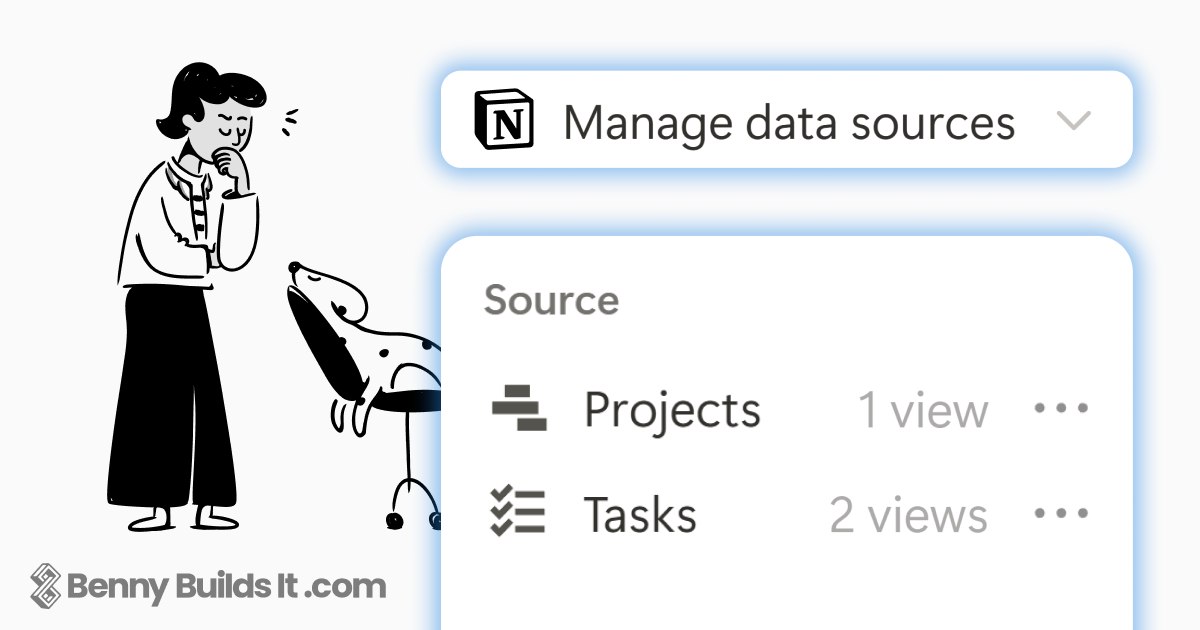The image size is (1200, 630).
Task: Click the Source section header
Action: click(551, 299)
